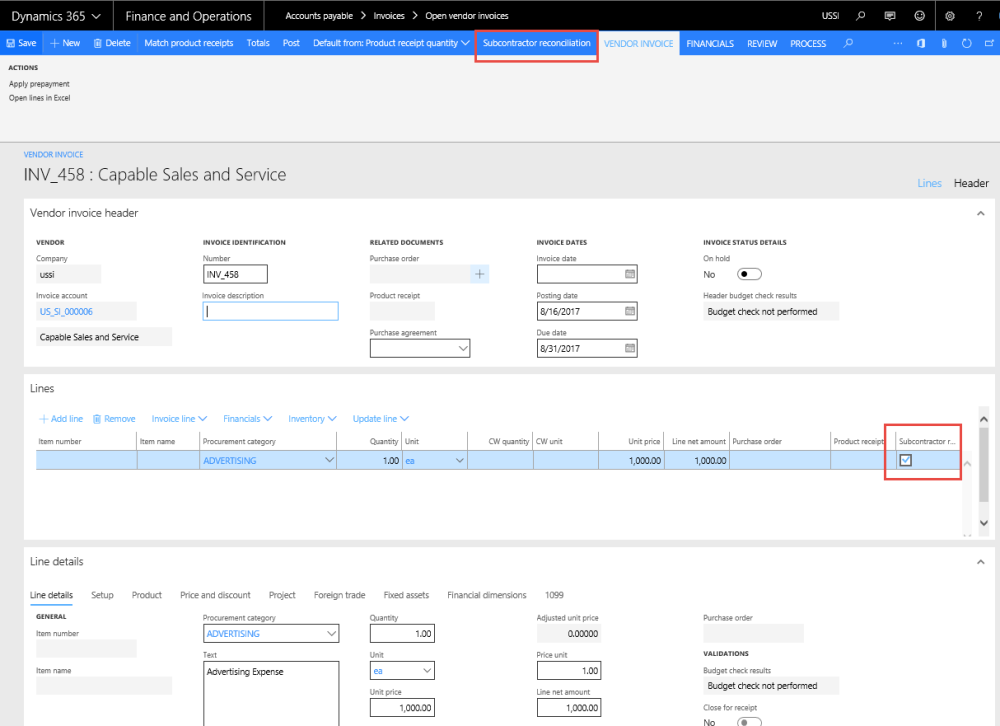Expand the Financials menu in Lines
1000x726 pixels.
(247, 419)
